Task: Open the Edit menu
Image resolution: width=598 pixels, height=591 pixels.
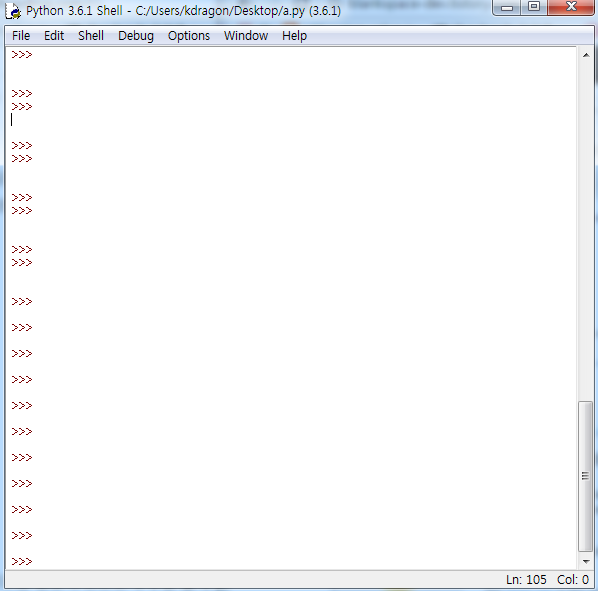Action: coord(54,36)
